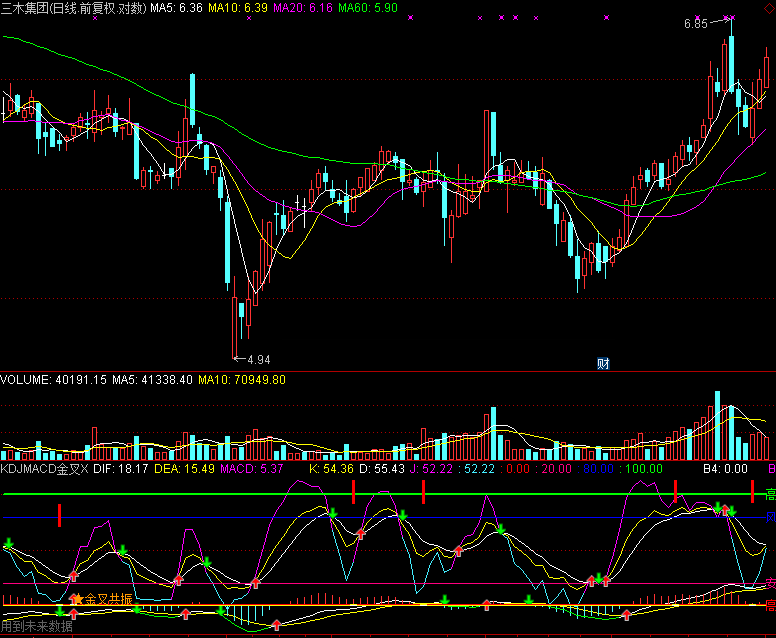Image resolution: width=776 pixels, height=638 pixels.
Task: Click the MACD: 5.37 value
Action: [252, 469]
